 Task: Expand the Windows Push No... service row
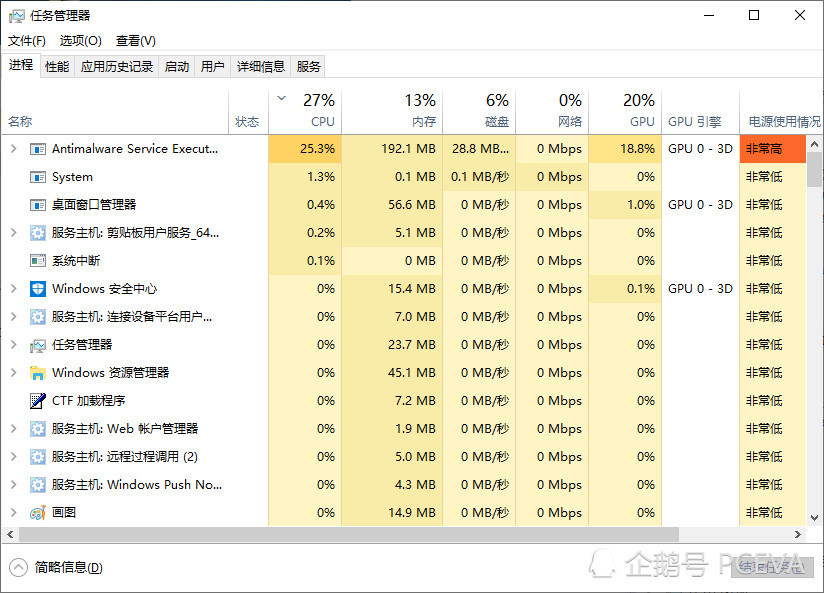coord(14,485)
